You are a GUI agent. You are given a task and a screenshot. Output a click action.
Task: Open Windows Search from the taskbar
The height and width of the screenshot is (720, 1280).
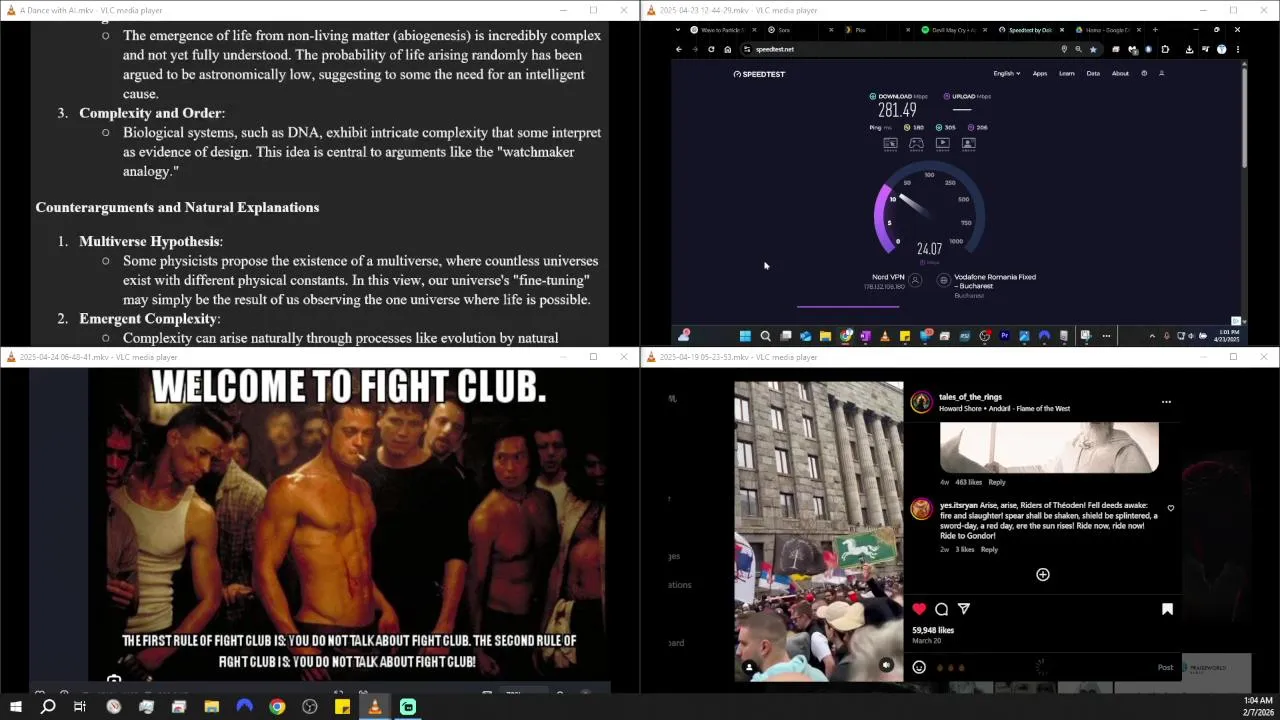coord(48,707)
